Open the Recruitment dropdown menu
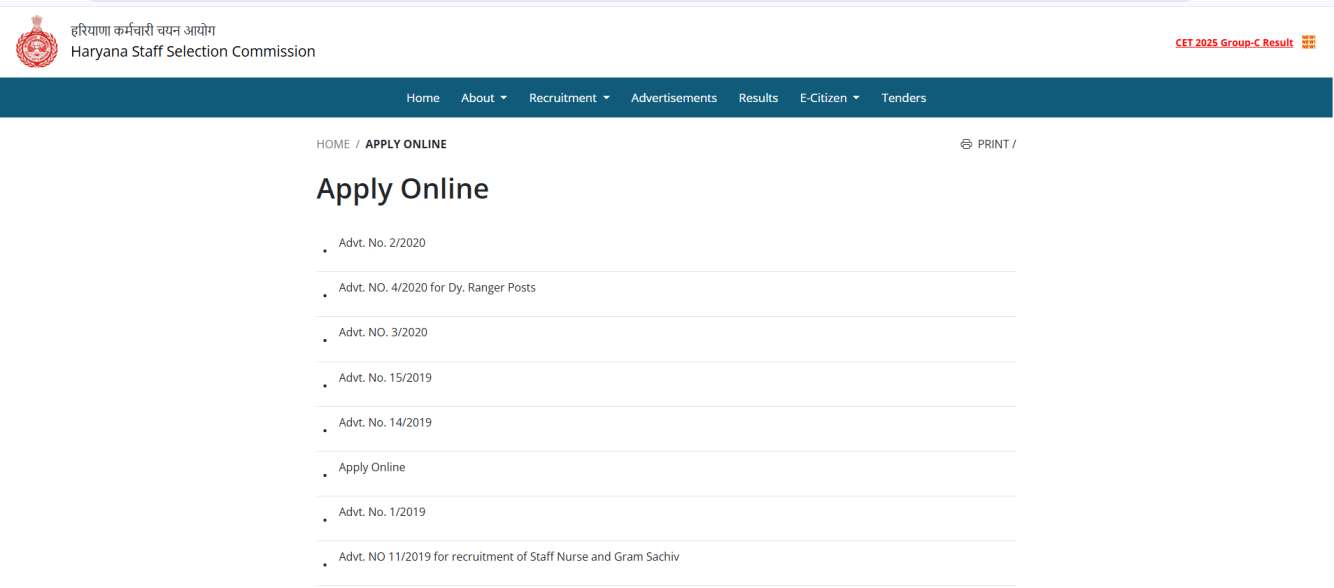The image size is (1334, 588). coord(568,97)
